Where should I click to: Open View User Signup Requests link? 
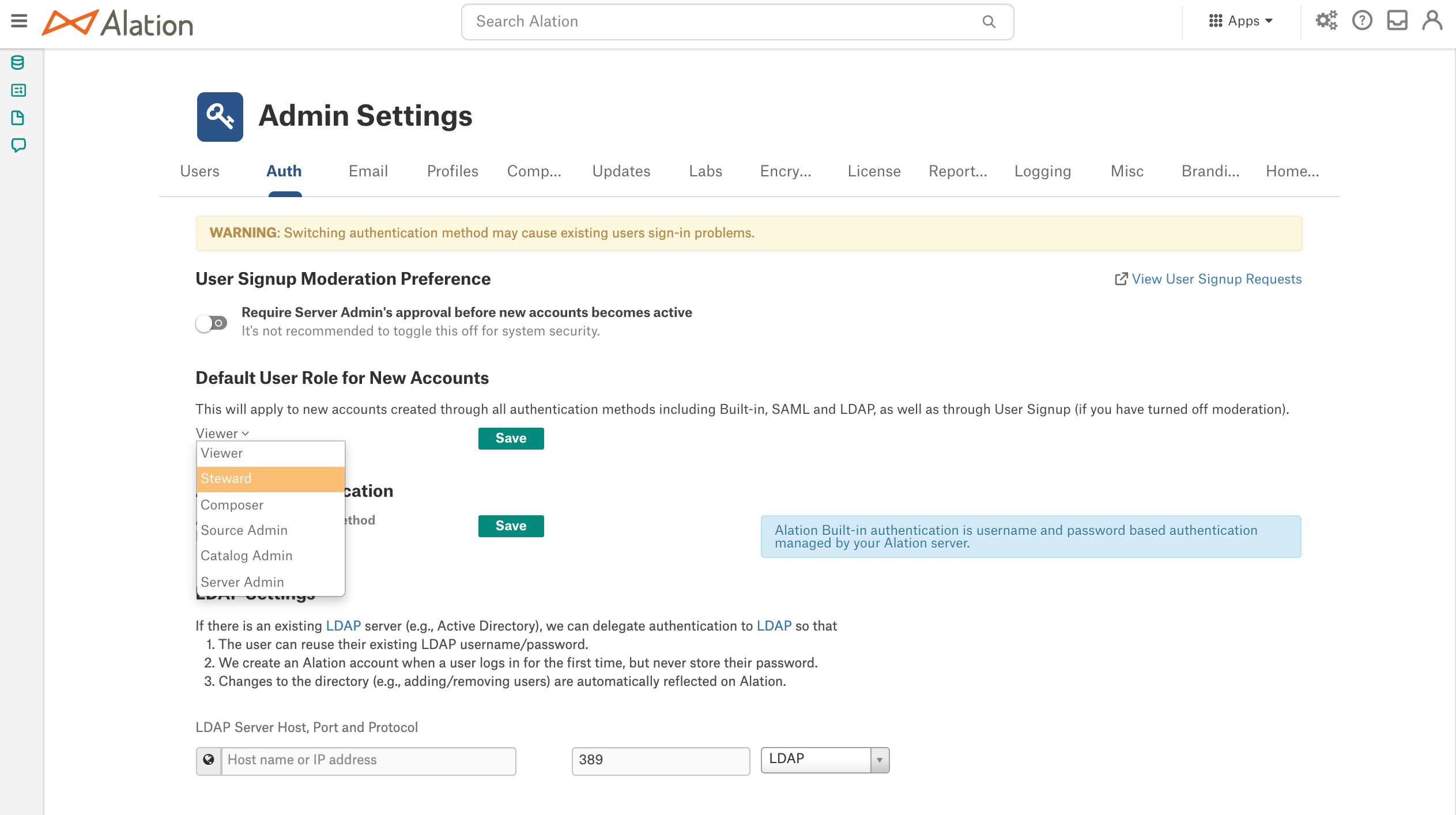click(x=1216, y=279)
